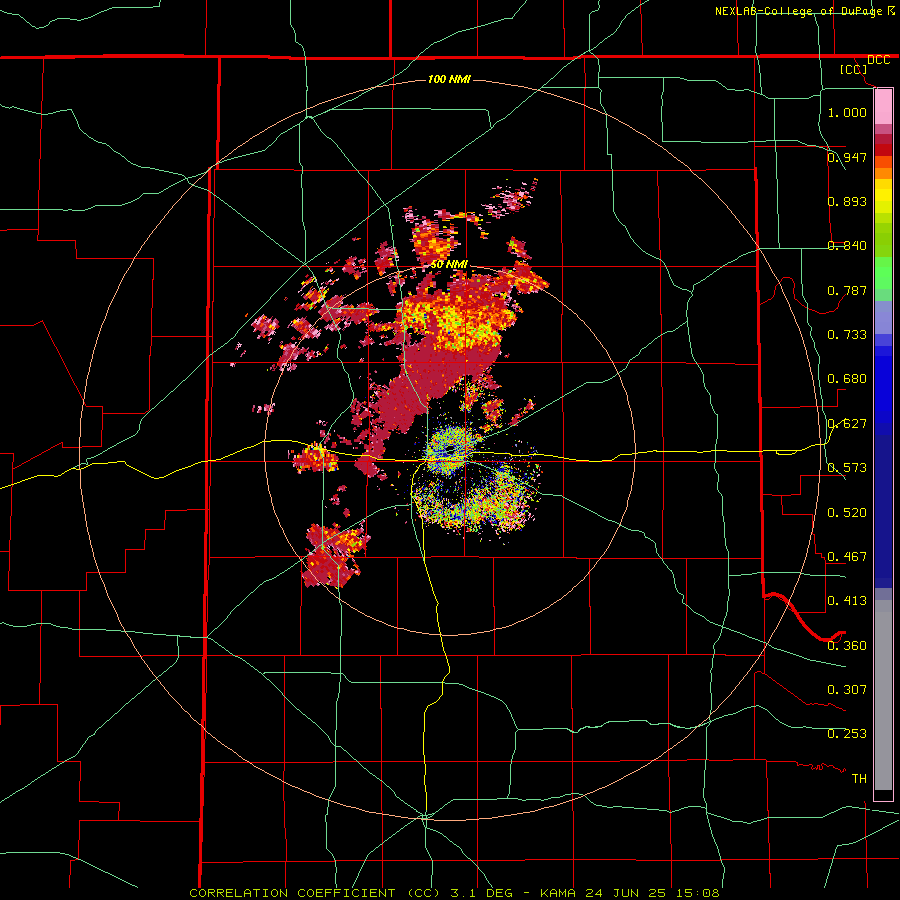The width and height of the screenshot is (900, 900).
Task: Select the 0.627 scale value
Action: [847, 423]
